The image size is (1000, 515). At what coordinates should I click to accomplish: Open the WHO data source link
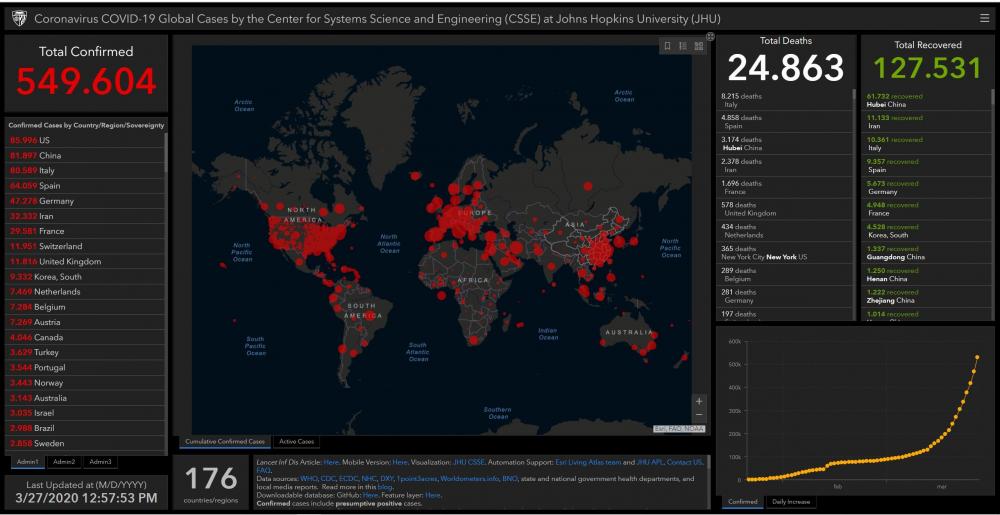[308, 479]
